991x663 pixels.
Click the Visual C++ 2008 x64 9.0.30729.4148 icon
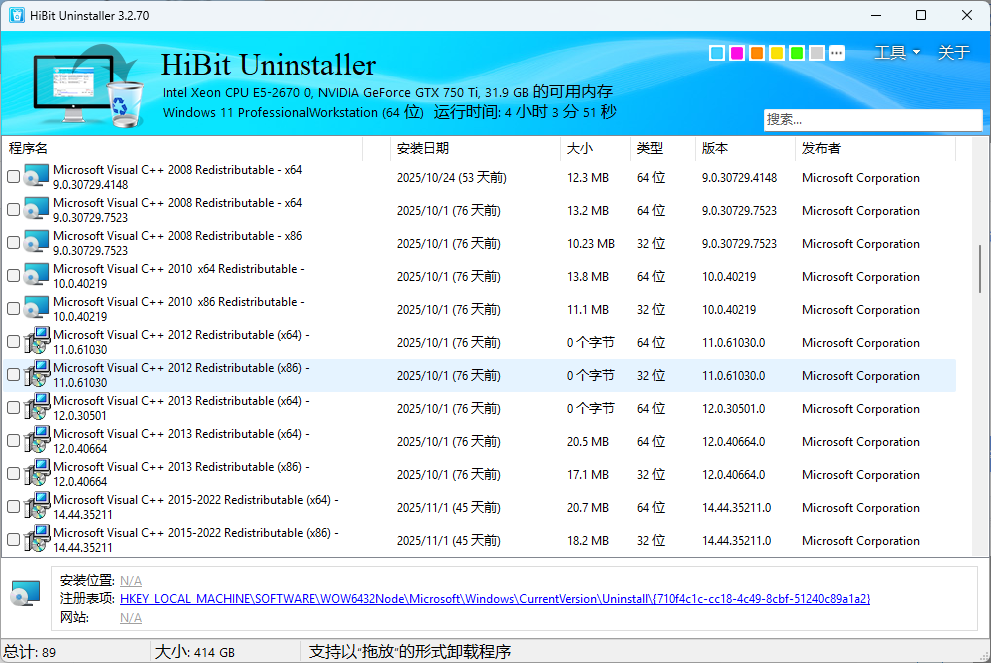(36, 177)
